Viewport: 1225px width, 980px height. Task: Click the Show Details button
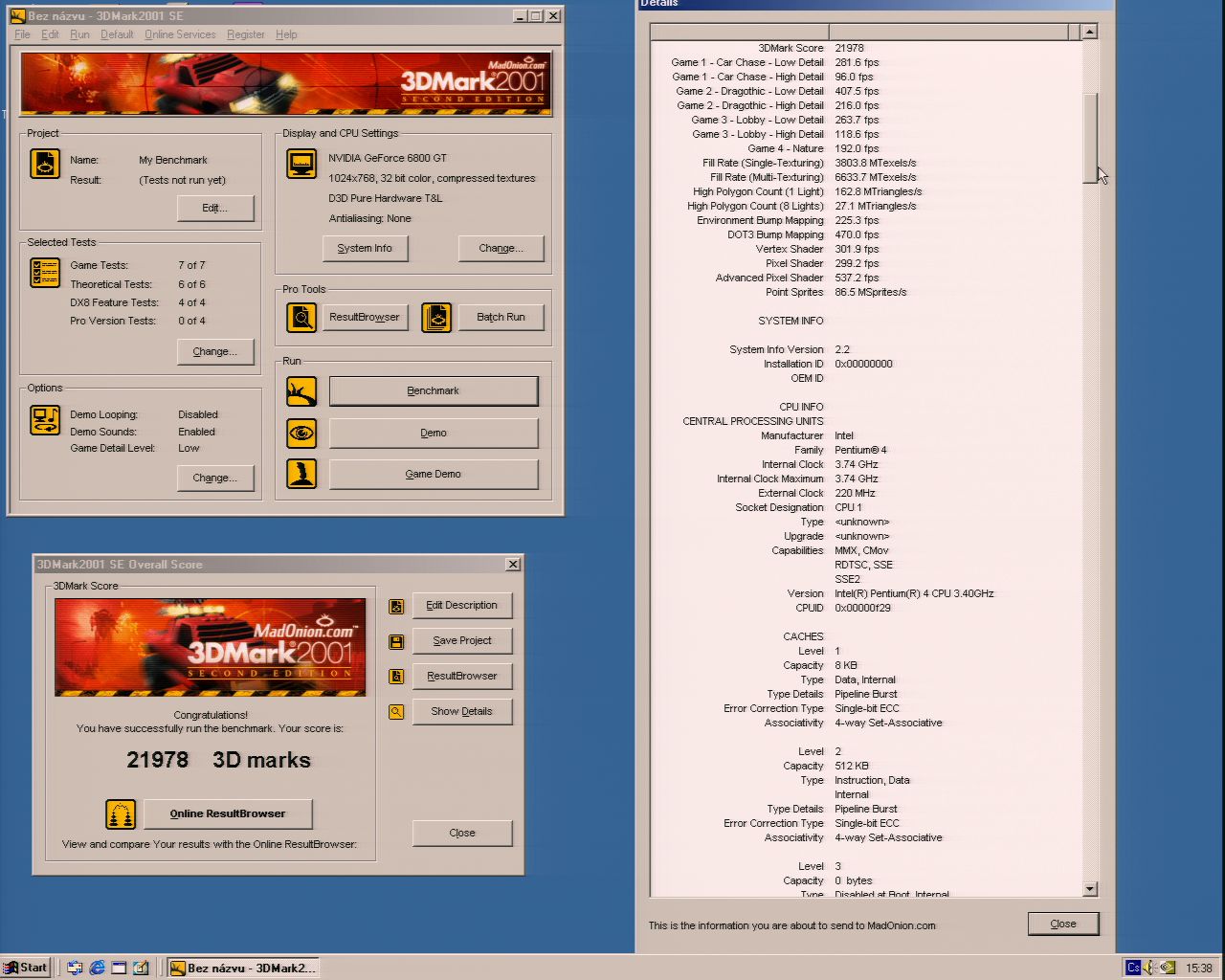tap(462, 712)
